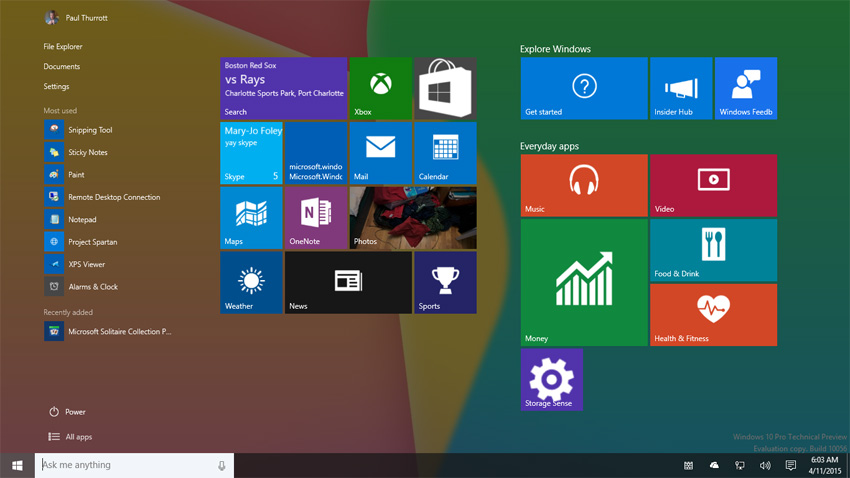The image size is (850, 478).
Task: Open Documents link
Action: coord(62,66)
